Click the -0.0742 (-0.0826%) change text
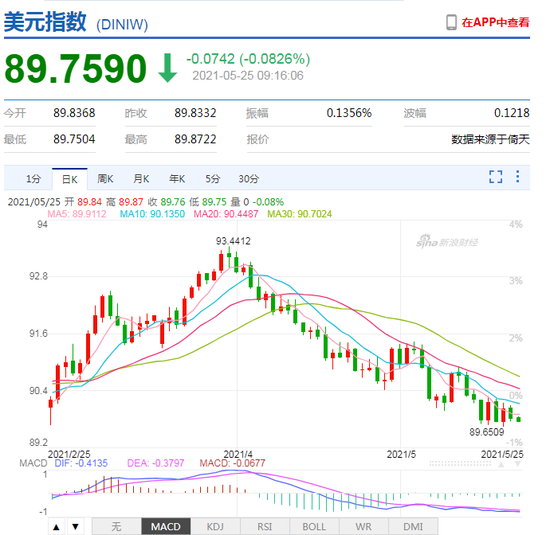This screenshot has width=550, height=535. tap(248, 59)
